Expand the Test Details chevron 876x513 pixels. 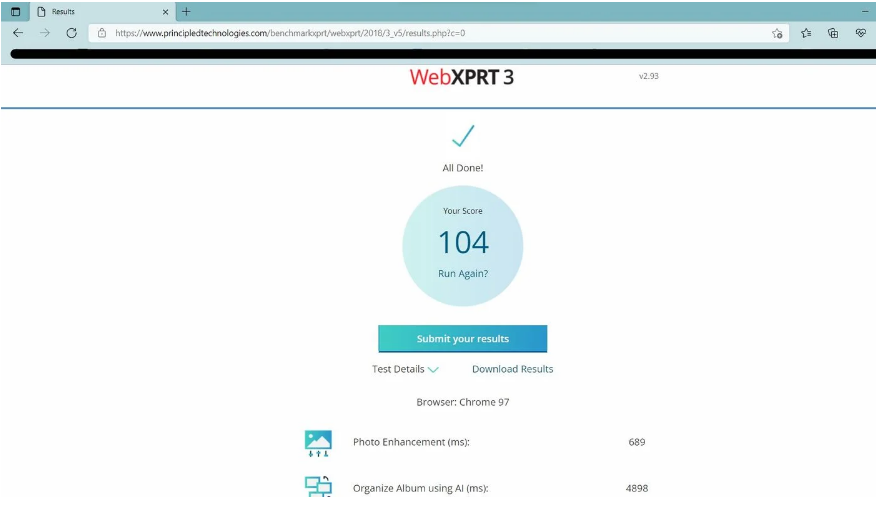pyautogui.click(x=433, y=370)
